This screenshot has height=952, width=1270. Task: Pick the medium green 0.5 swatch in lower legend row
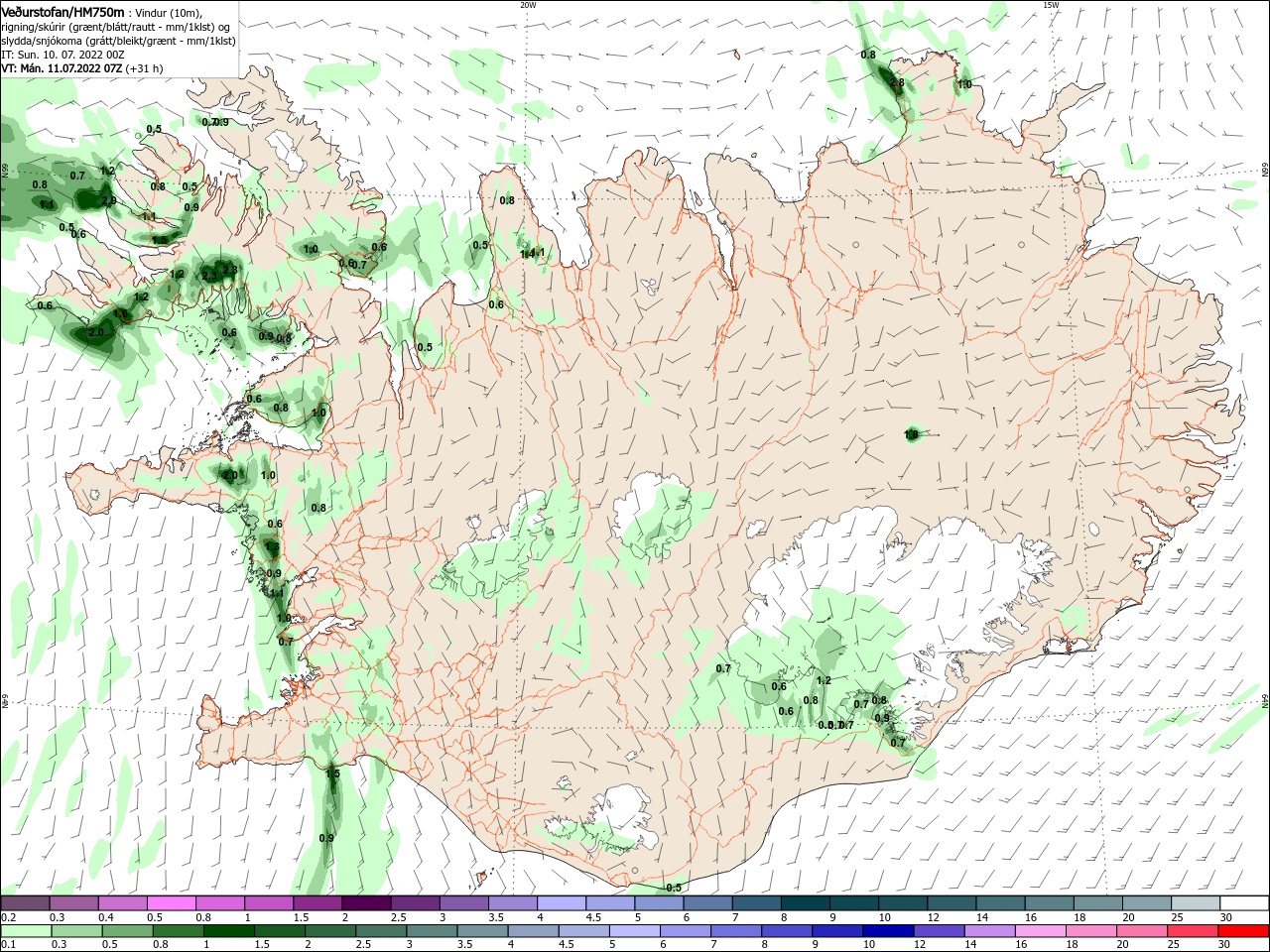click(128, 931)
